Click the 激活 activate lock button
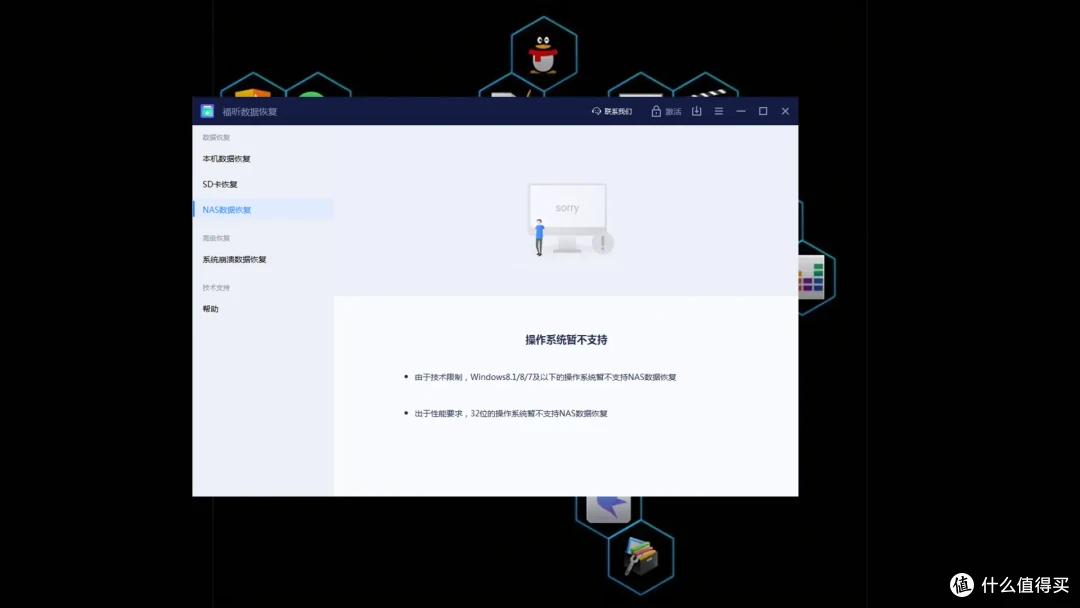 [666, 112]
